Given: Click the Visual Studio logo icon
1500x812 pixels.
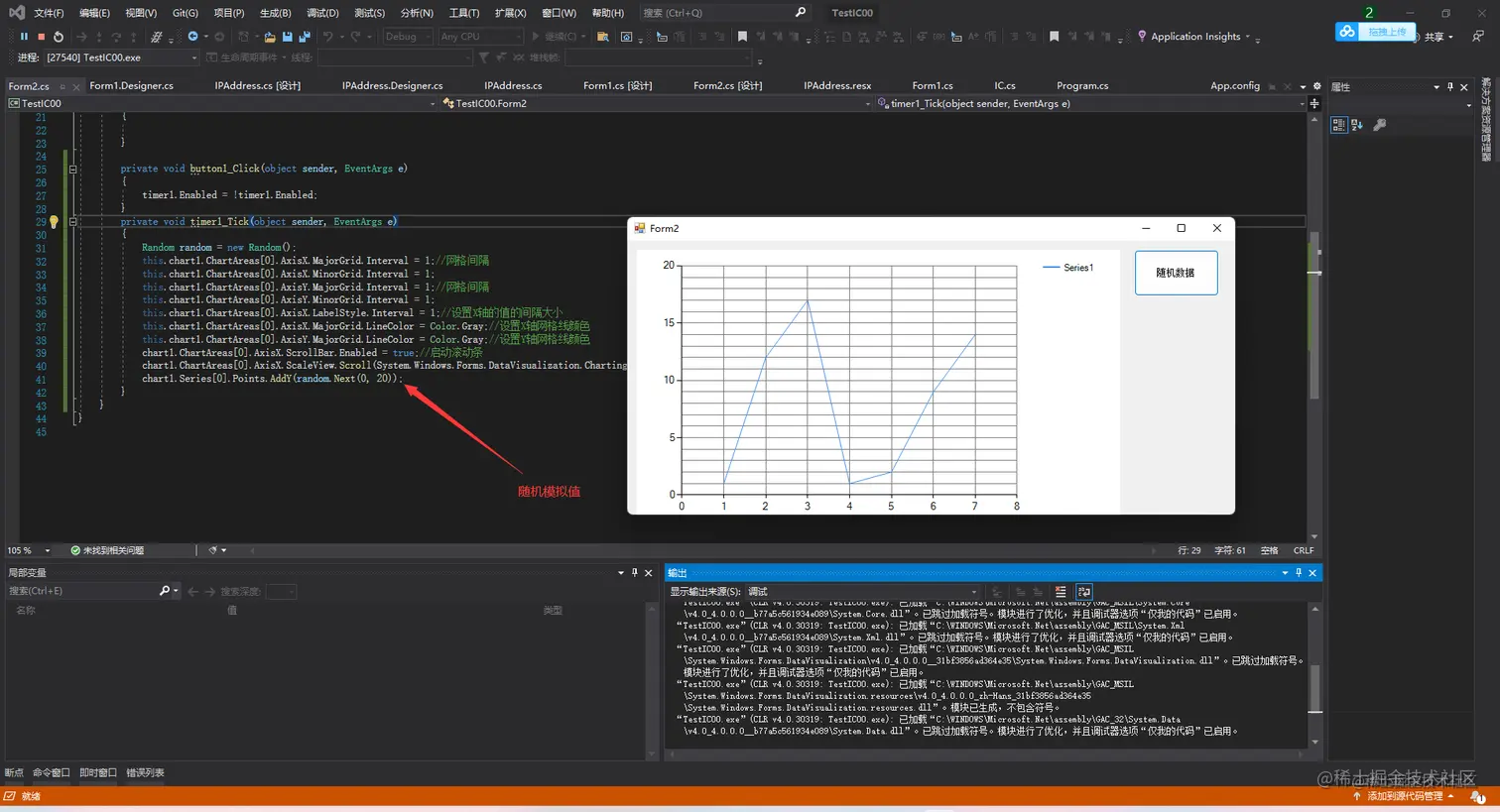Looking at the screenshot, I should click(16, 13).
